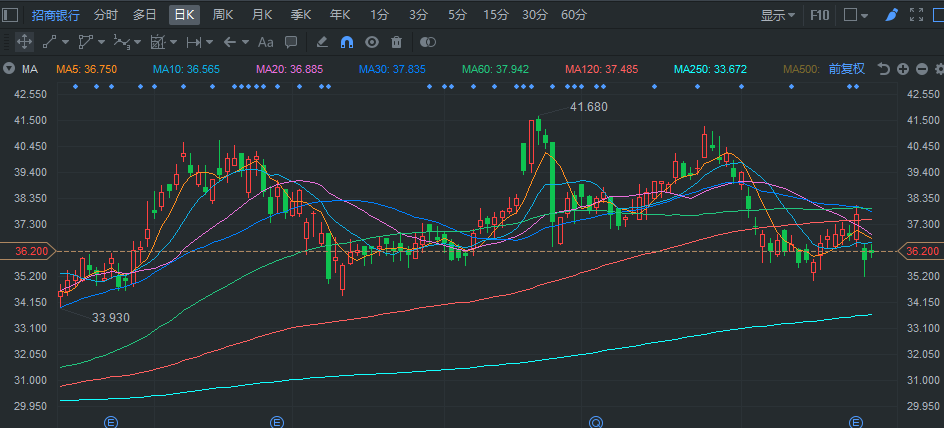Switch to the 周K weekly tab
The height and width of the screenshot is (428, 944).
coord(223,15)
